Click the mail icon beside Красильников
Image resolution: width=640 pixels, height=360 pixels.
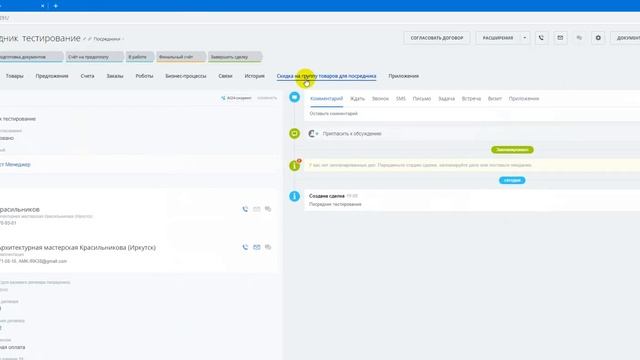tap(256, 209)
